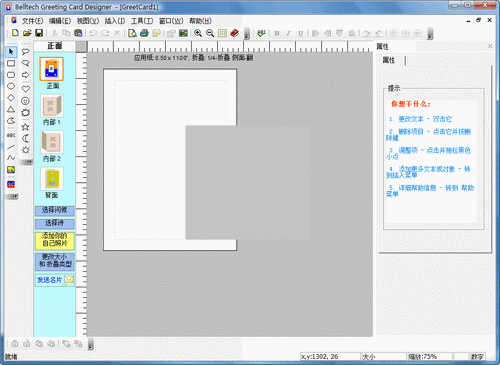
Task: Select the diamond shape tool
Action: click(11, 98)
